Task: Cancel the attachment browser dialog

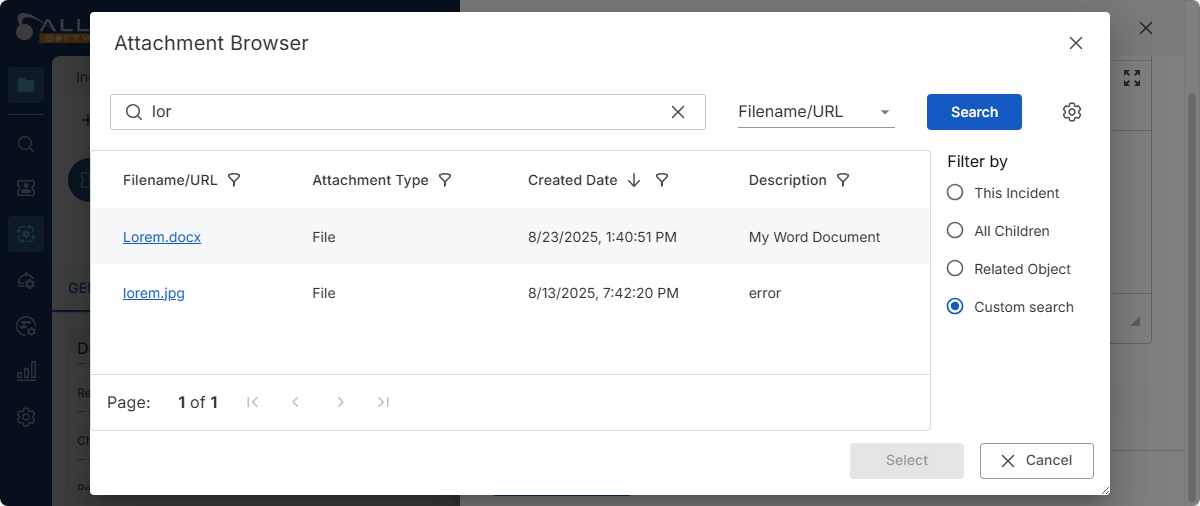Action: pos(1036,461)
